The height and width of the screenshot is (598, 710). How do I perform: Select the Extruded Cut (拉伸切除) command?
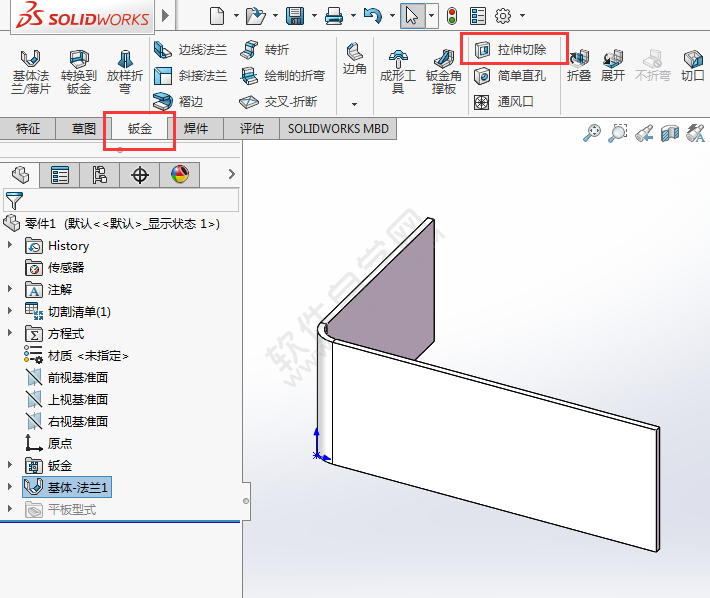tap(510, 49)
